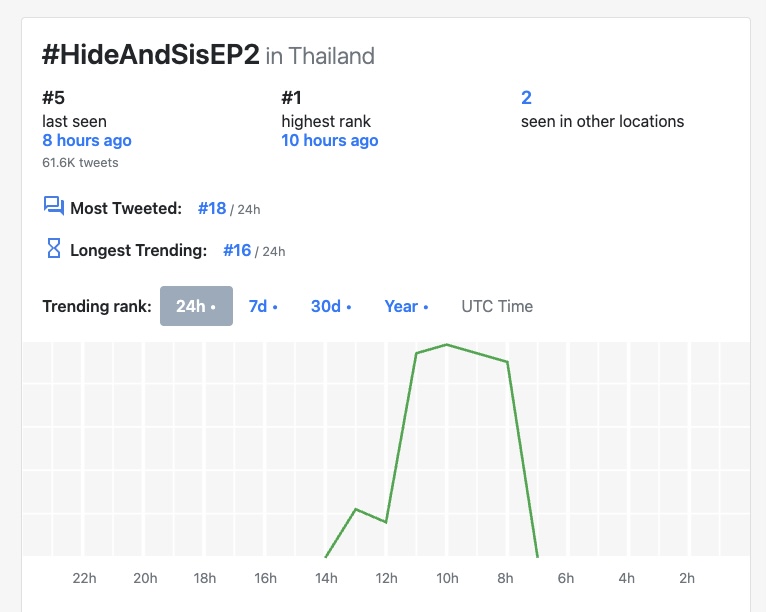The image size is (766, 612).
Task: Open the Year trending rank view
Action: pos(406,306)
